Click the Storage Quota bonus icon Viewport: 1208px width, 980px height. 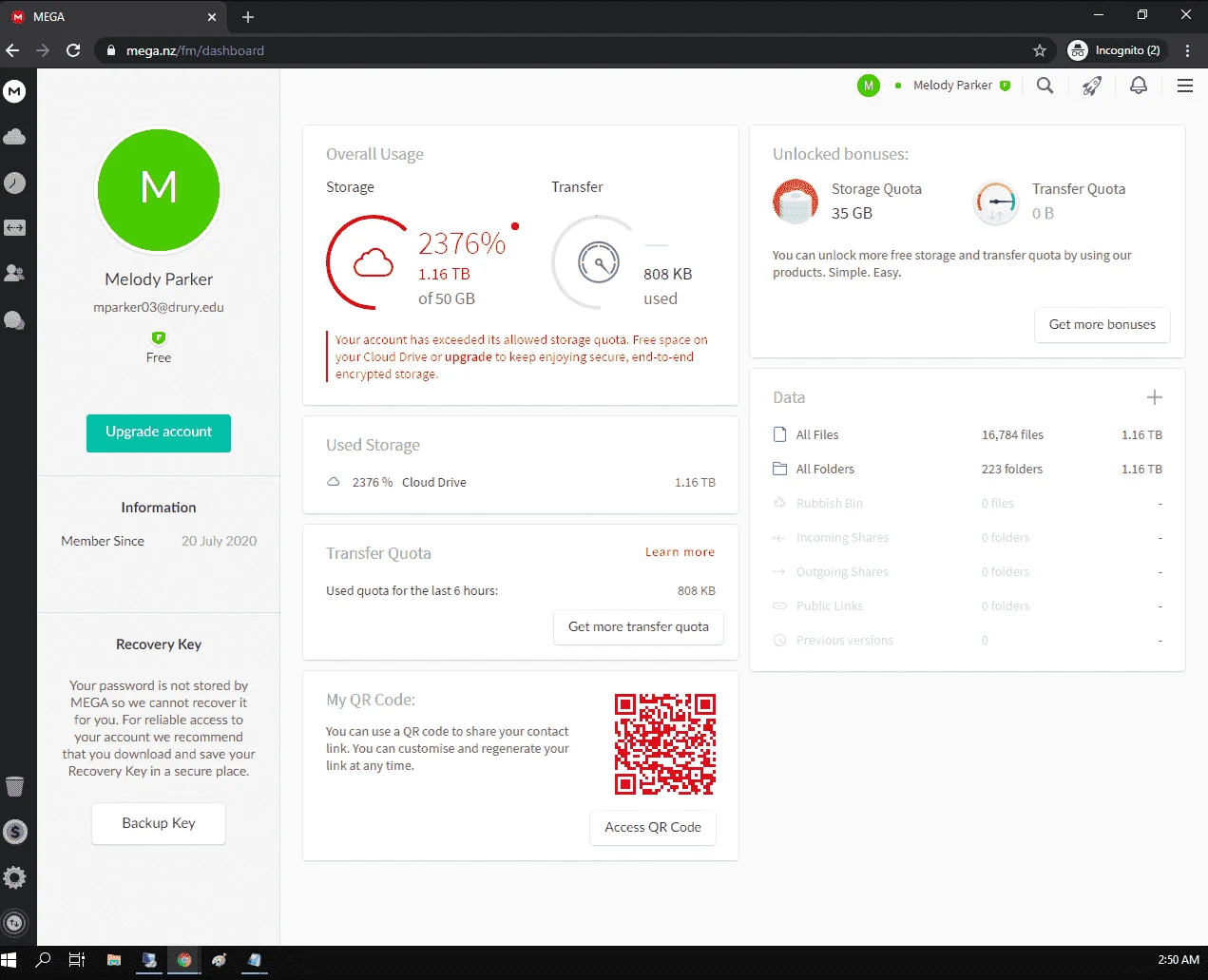tap(796, 201)
